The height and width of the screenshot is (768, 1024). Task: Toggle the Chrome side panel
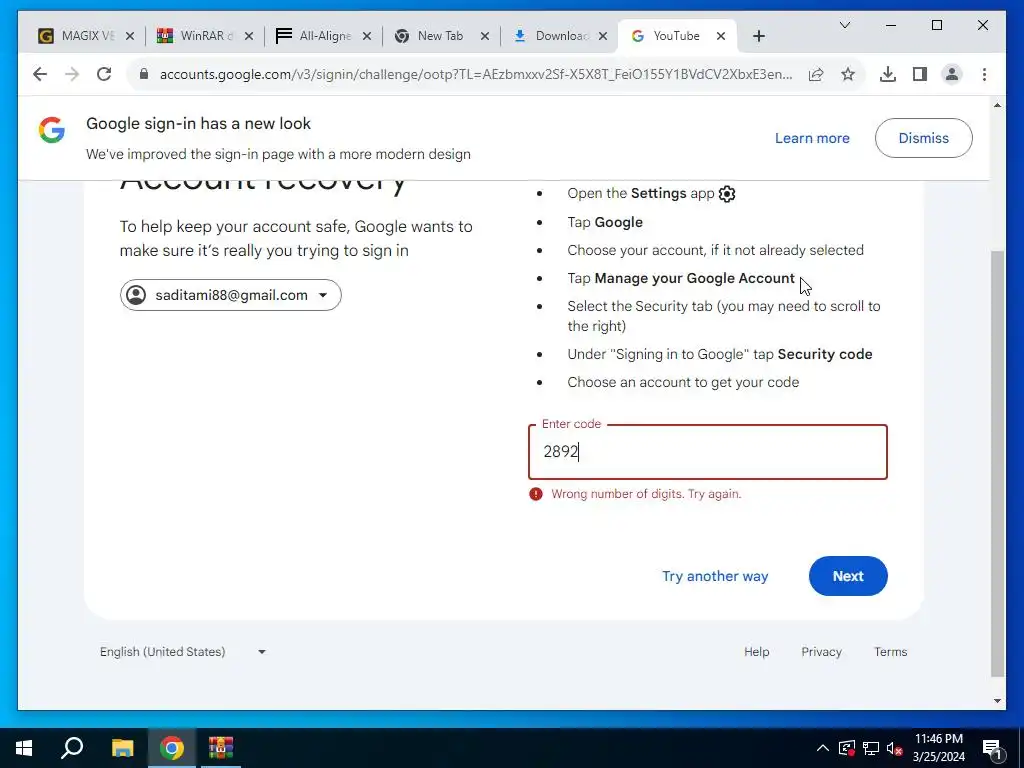click(x=920, y=74)
